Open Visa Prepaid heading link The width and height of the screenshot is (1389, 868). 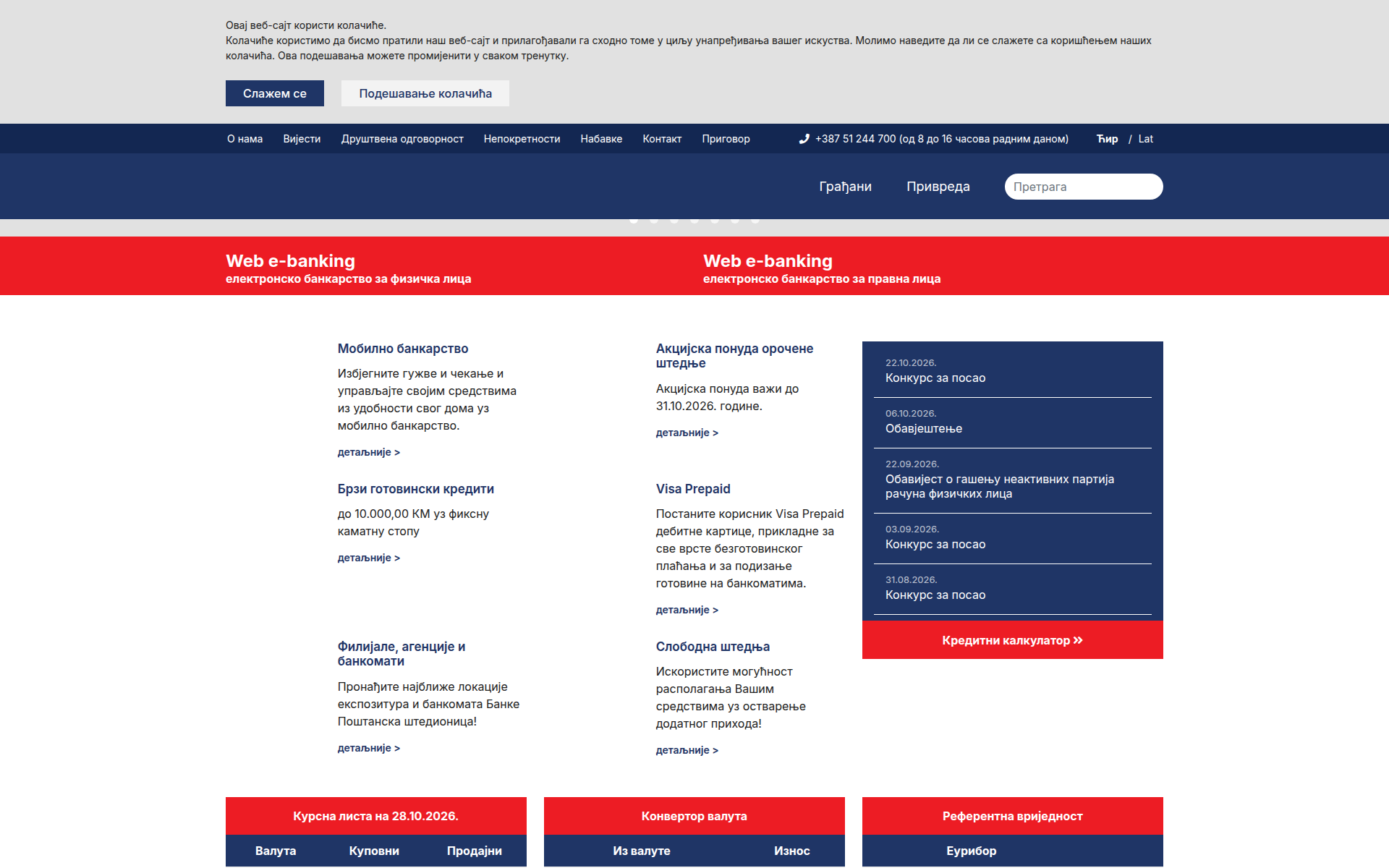pos(693,489)
